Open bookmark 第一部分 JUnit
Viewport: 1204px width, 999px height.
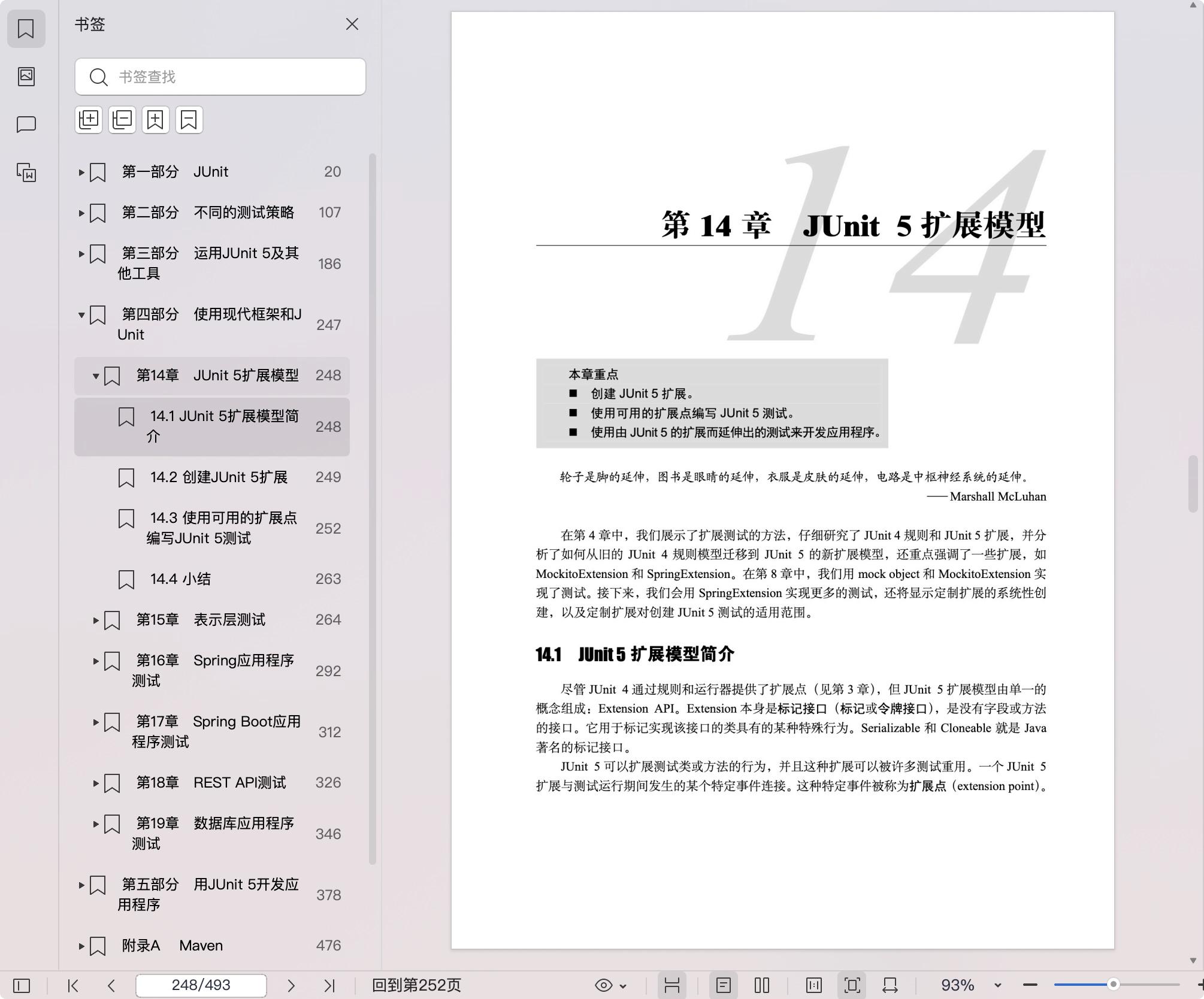[x=212, y=172]
